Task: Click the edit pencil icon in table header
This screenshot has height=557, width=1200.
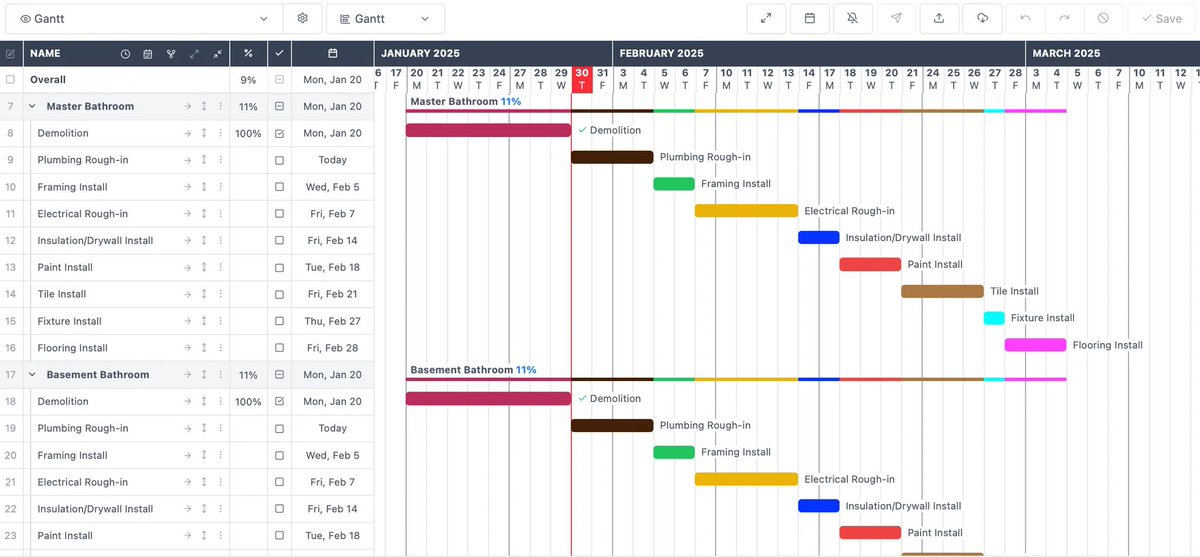Action: (10, 53)
